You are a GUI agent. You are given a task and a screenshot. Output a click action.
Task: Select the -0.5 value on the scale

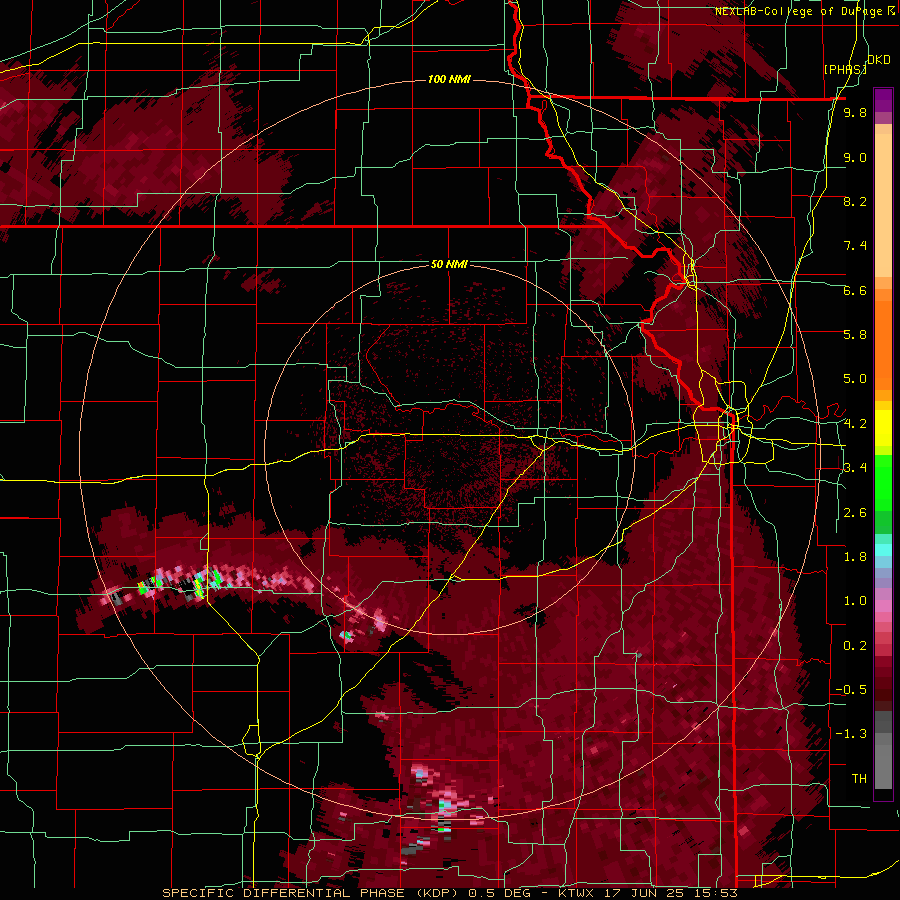851,690
